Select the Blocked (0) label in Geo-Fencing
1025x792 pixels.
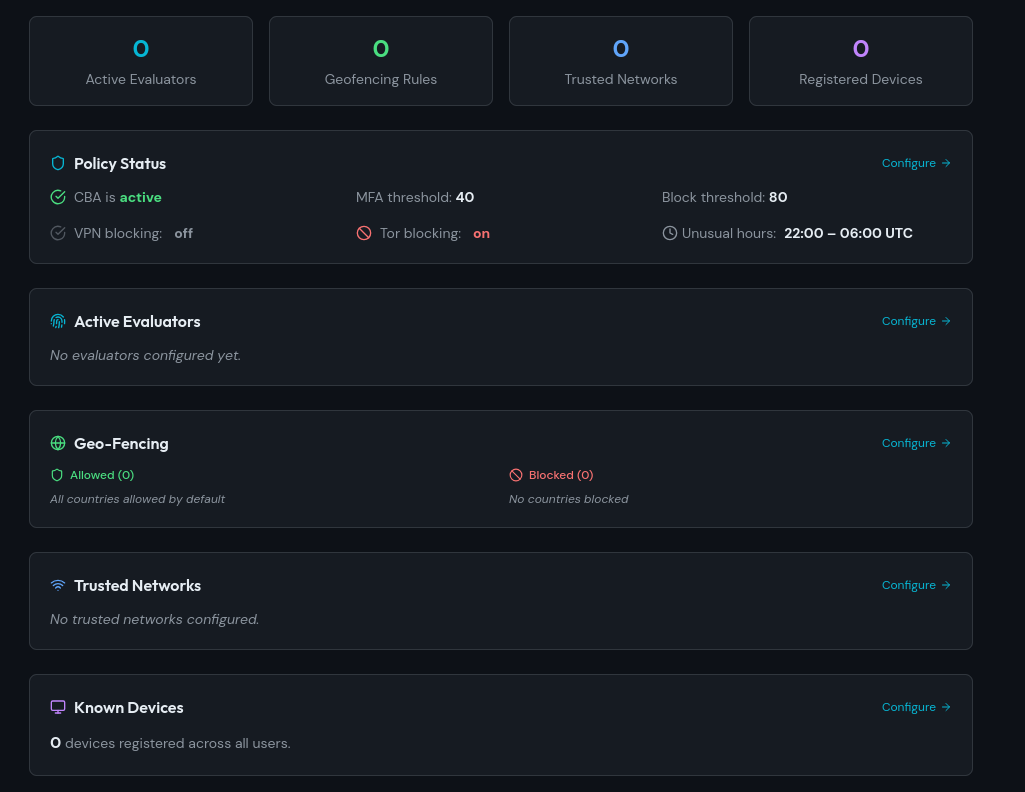[560, 475]
